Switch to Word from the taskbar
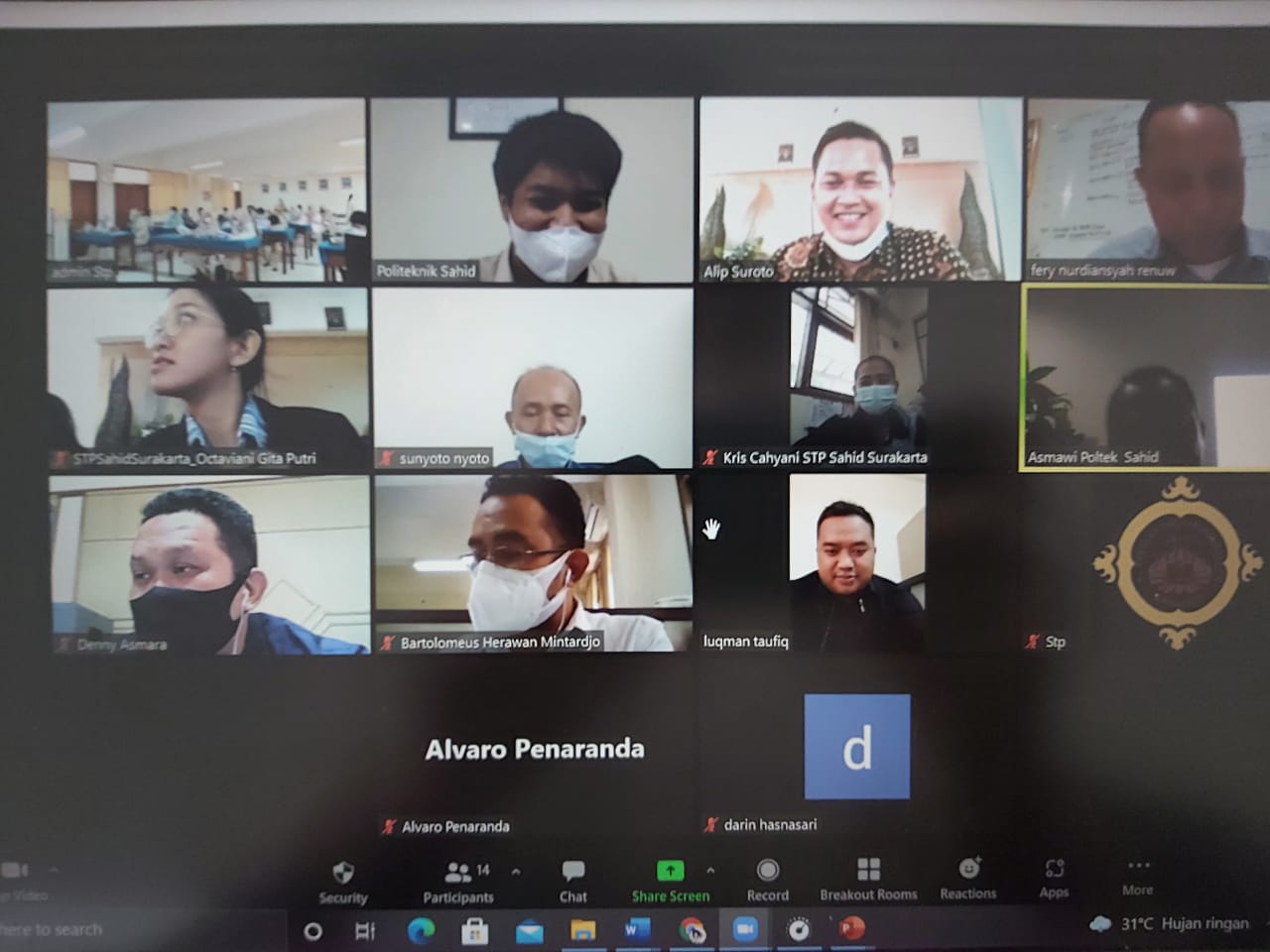This screenshot has height=952, width=1270. pos(636,930)
